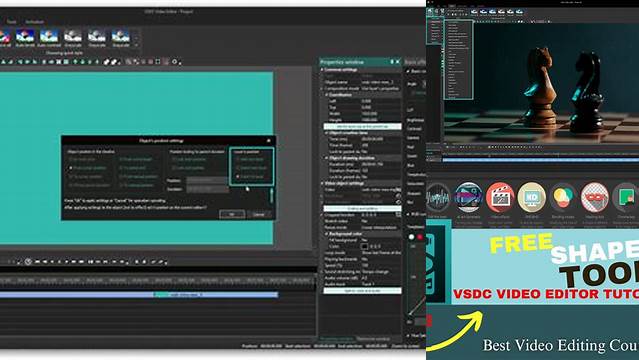Click OK in the position settings dialog
Viewport: 639px width, 360px height.
[232, 214]
